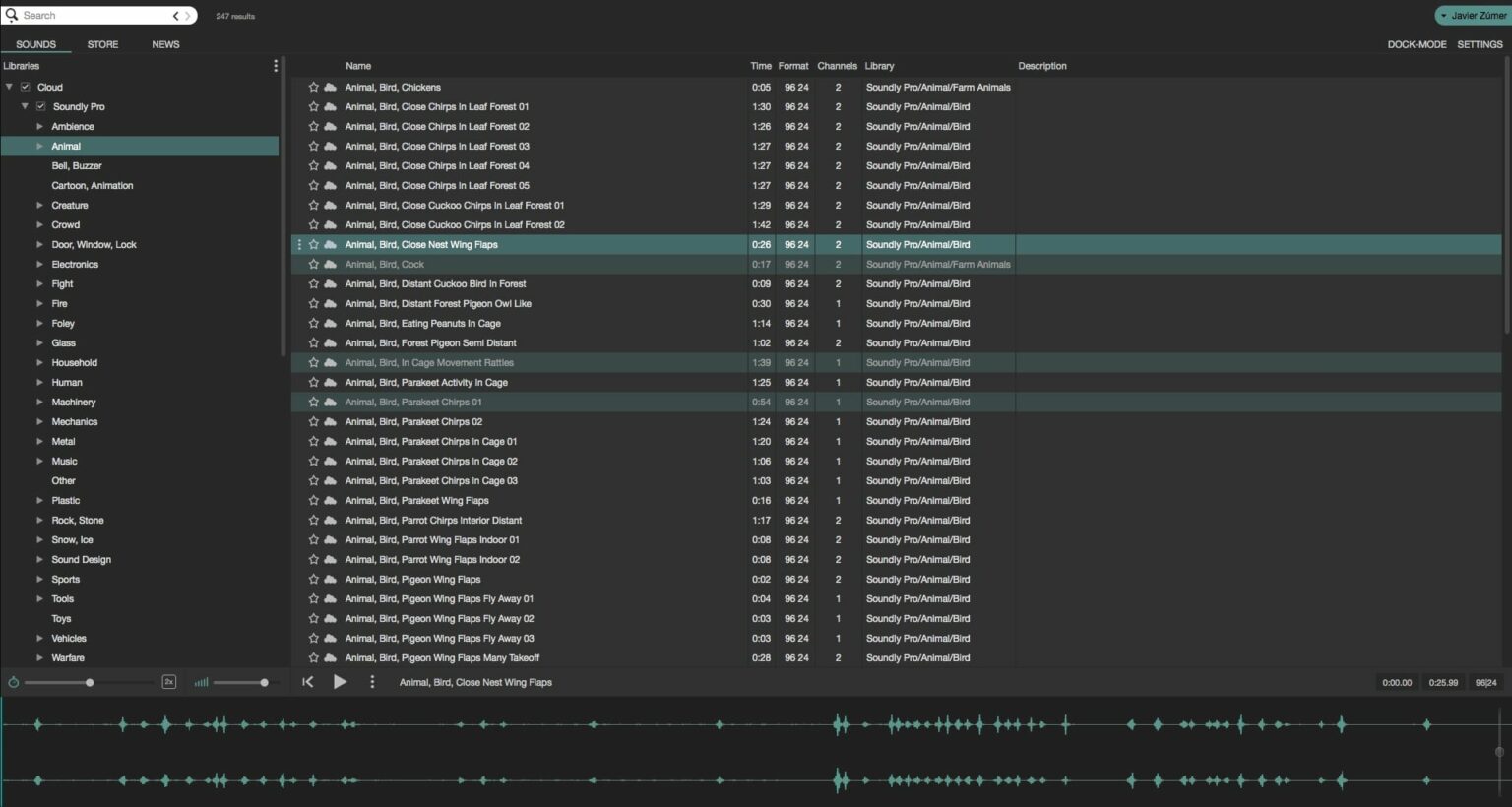The height and width of the screenshot is (807, 1512).
Task: Star the sound Animal, Bird, Close Nest Wing Flaps
Action: [x=314, y=244]
